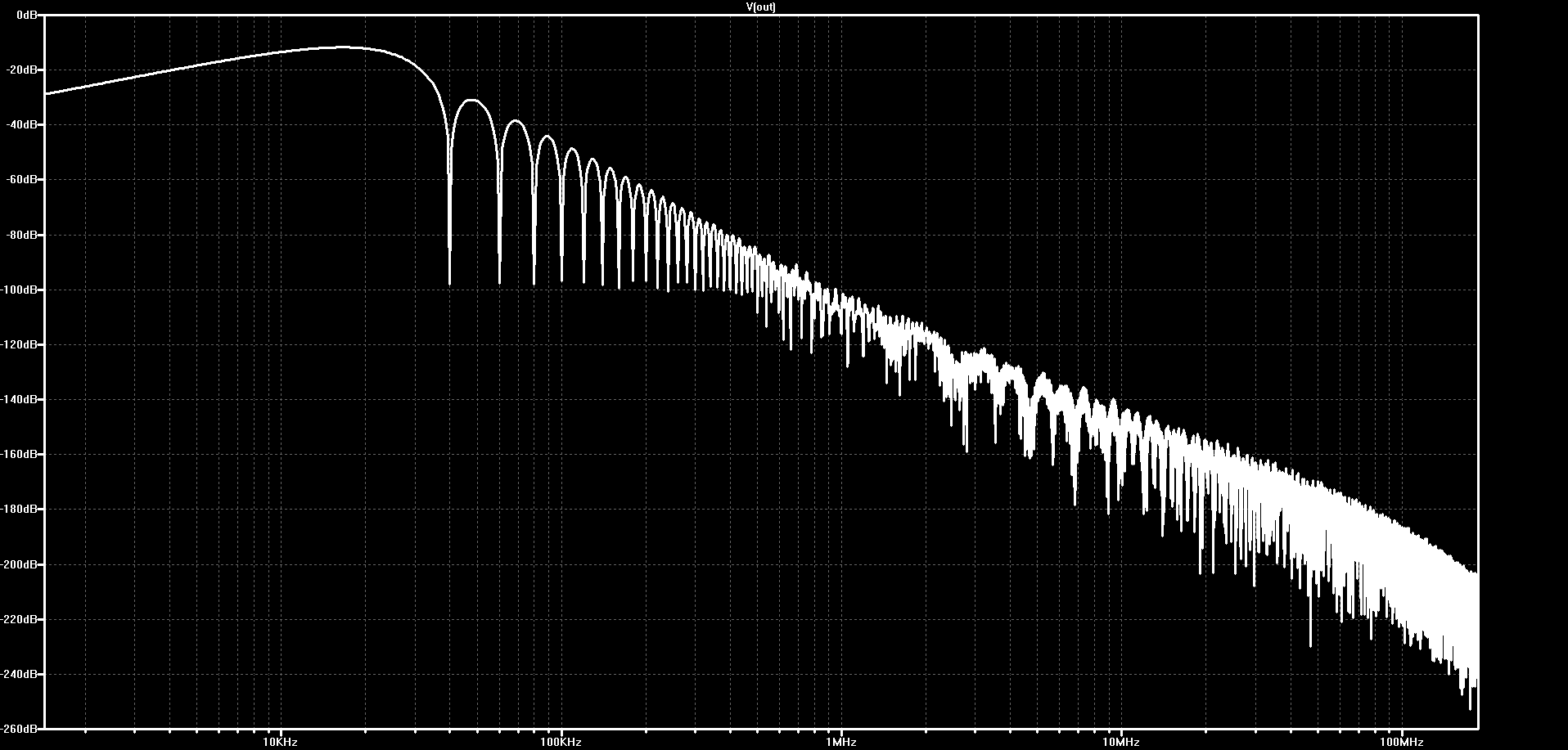Select the -260dB axis label

pos(20,728)
